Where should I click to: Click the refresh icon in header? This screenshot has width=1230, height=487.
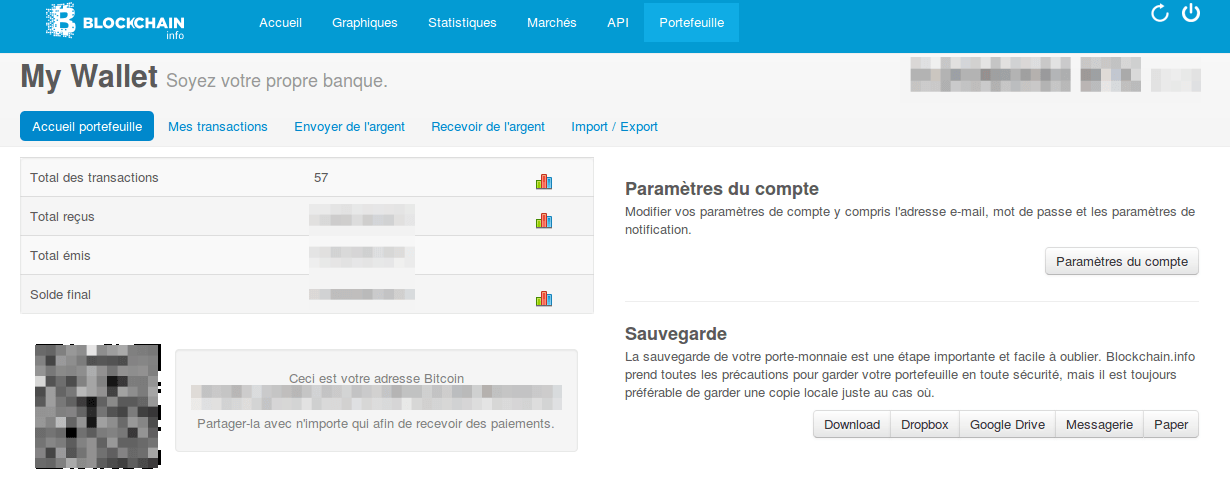[1160, 13]
